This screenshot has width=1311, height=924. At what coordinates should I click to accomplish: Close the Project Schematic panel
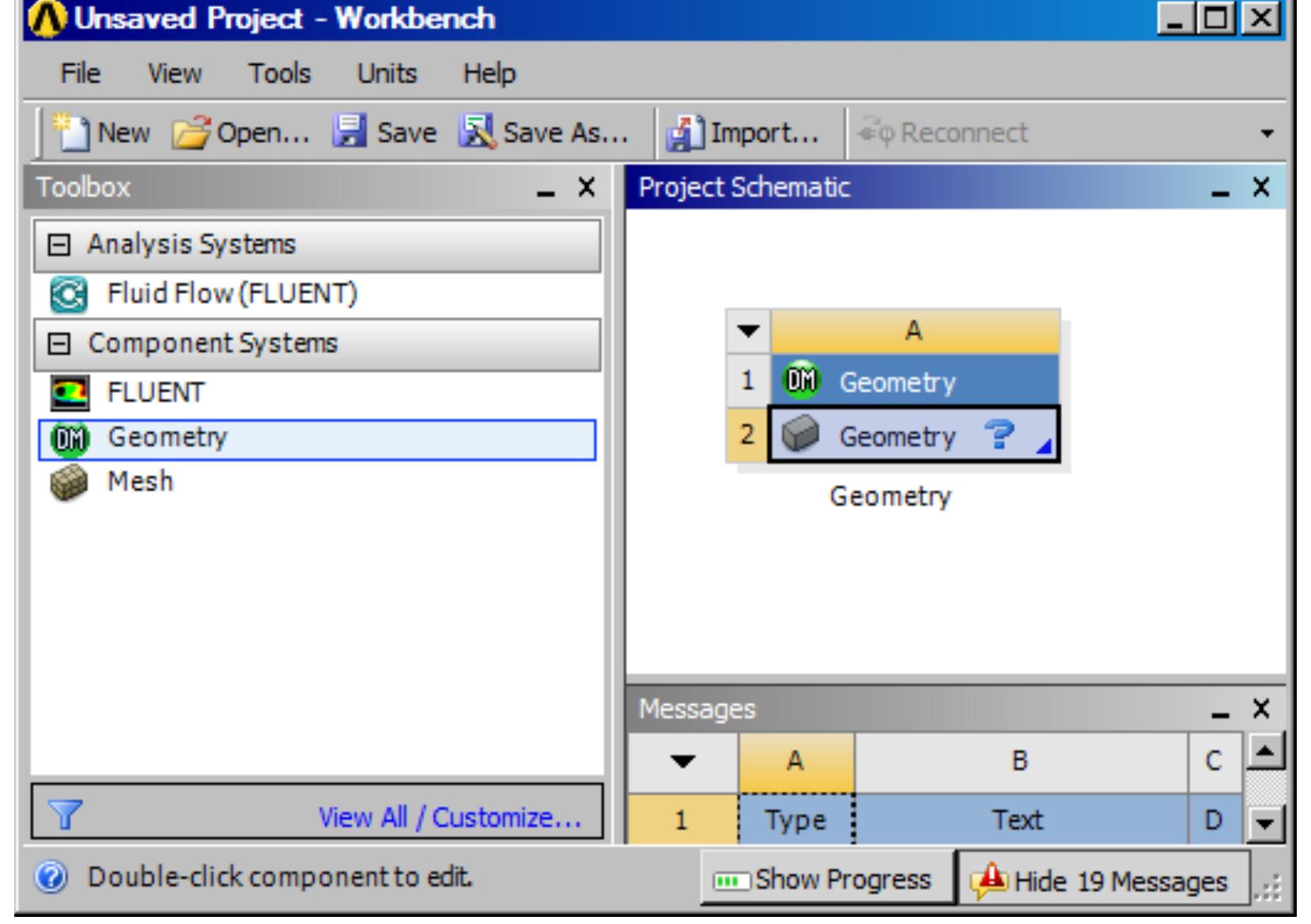(1261, 188)
